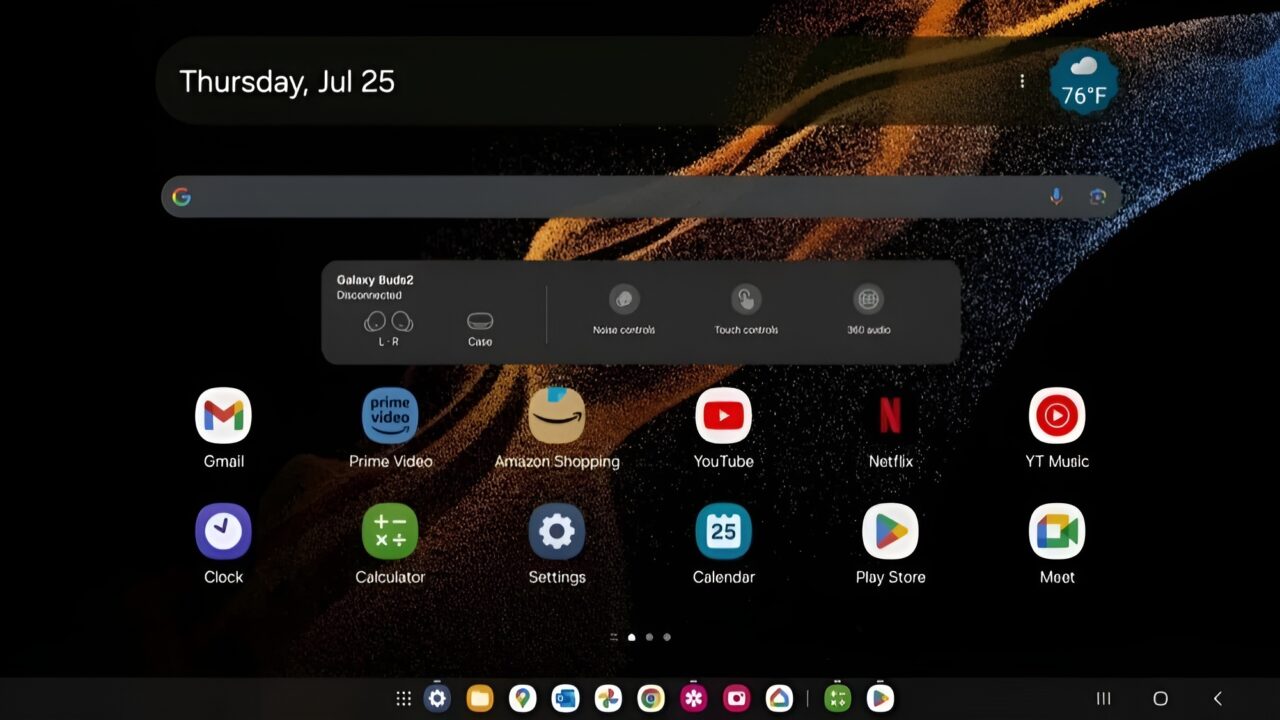Open Noise controls for Galaxy Buds2
Image resolution: width=1280 pixels, height=720 pixels.
tap(624, 310)
